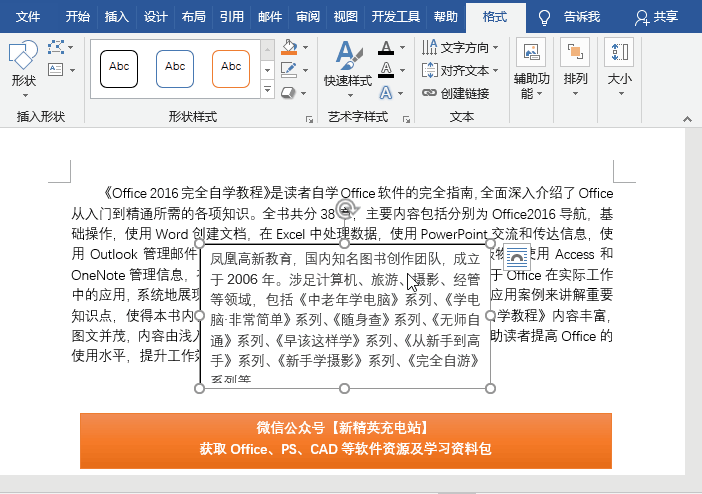This screenshot has width=702, height=494.
Task: Click the bottom-left resize handle of text box
Action: [200, 388]
